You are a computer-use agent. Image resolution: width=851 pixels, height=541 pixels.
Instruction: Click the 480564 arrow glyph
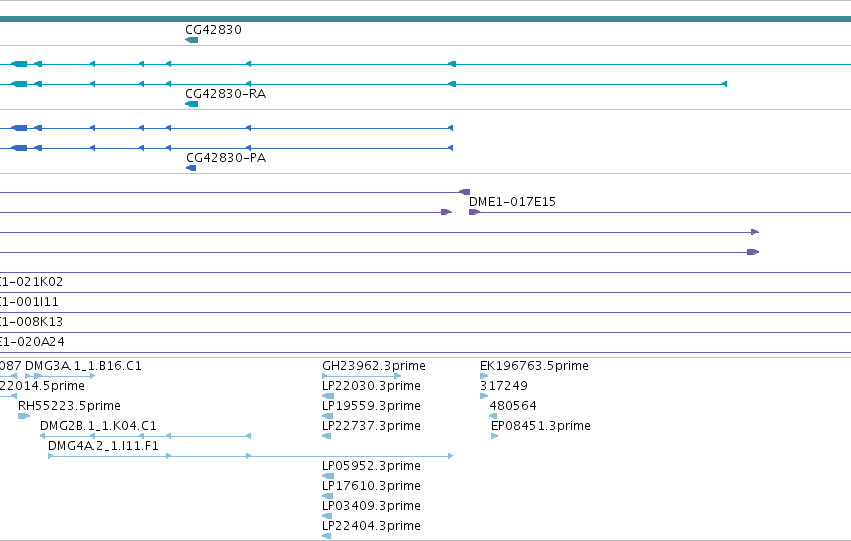pos(493,416)
